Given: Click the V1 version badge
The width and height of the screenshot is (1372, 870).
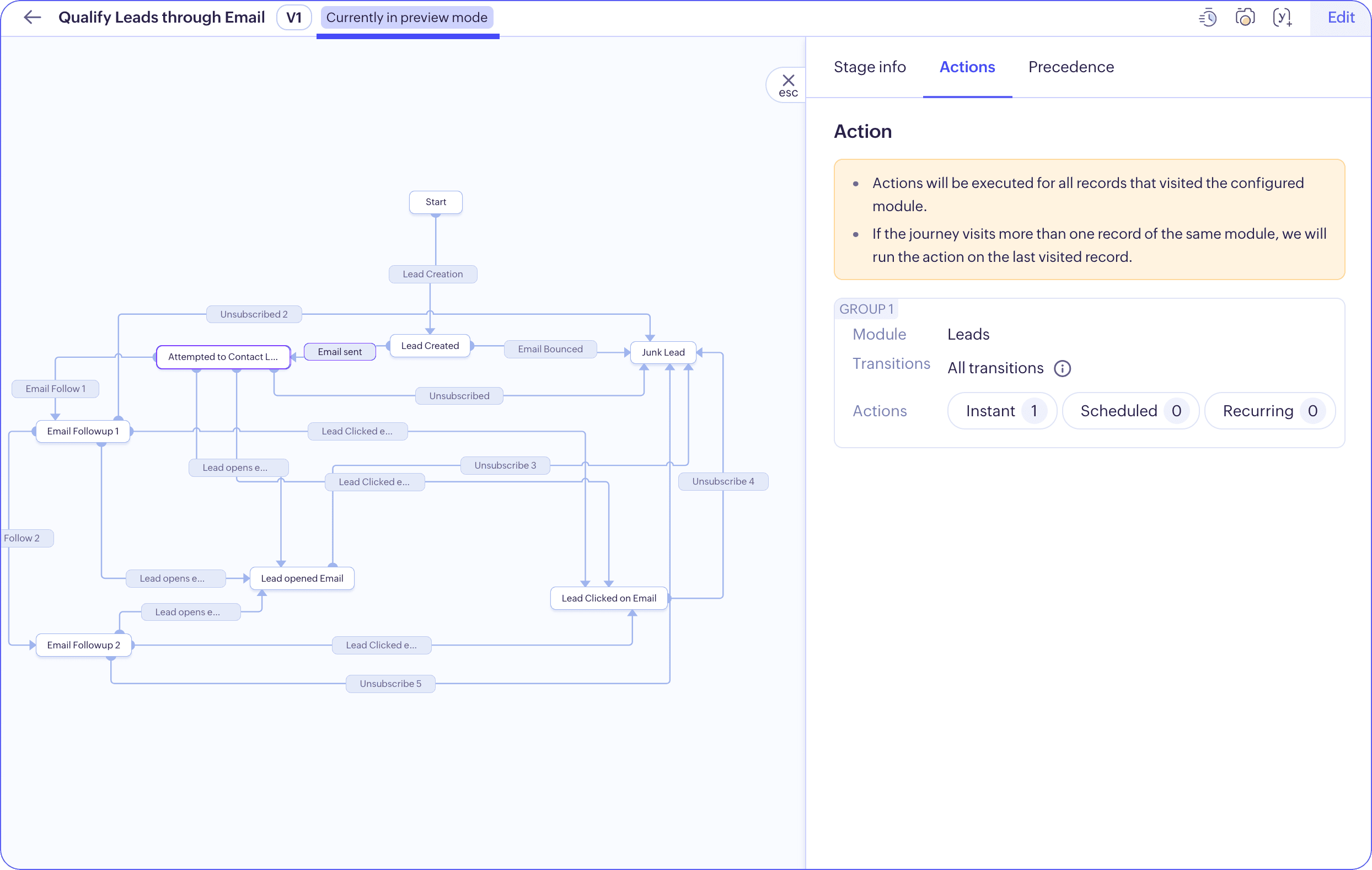Looking at the screenshot, I should (293, 18).
